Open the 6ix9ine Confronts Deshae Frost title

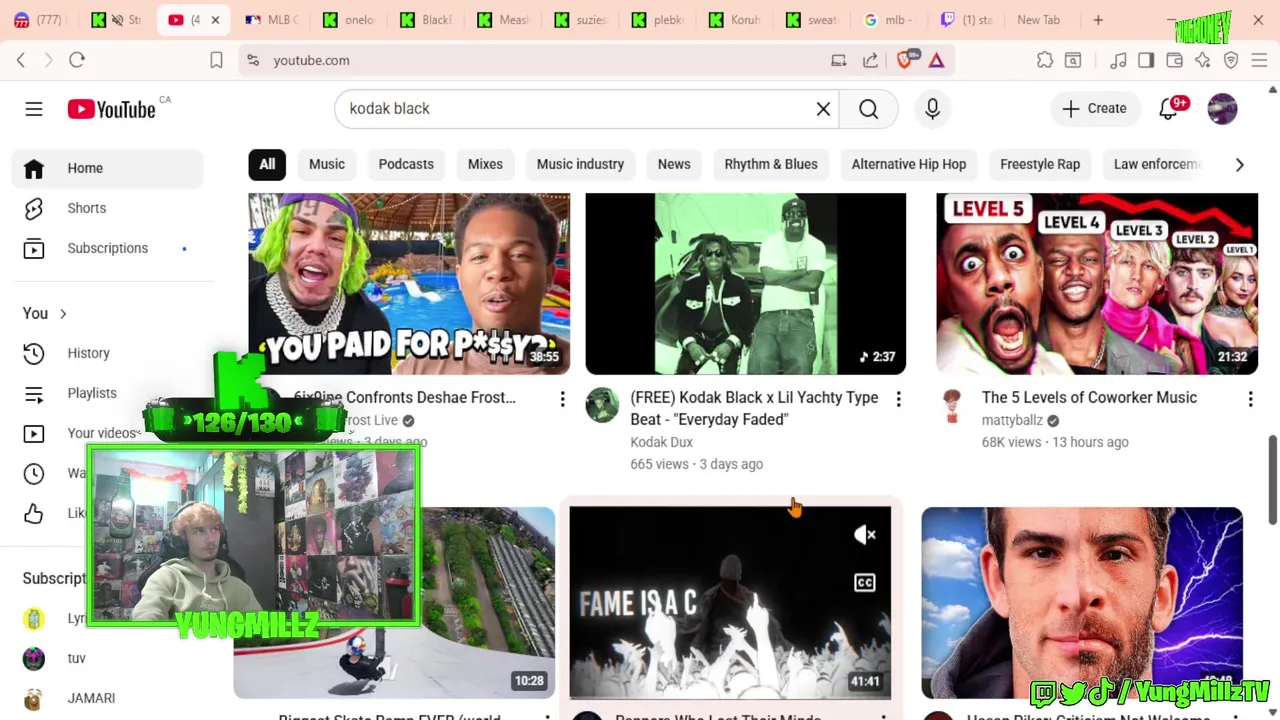(x=404, y=398)
